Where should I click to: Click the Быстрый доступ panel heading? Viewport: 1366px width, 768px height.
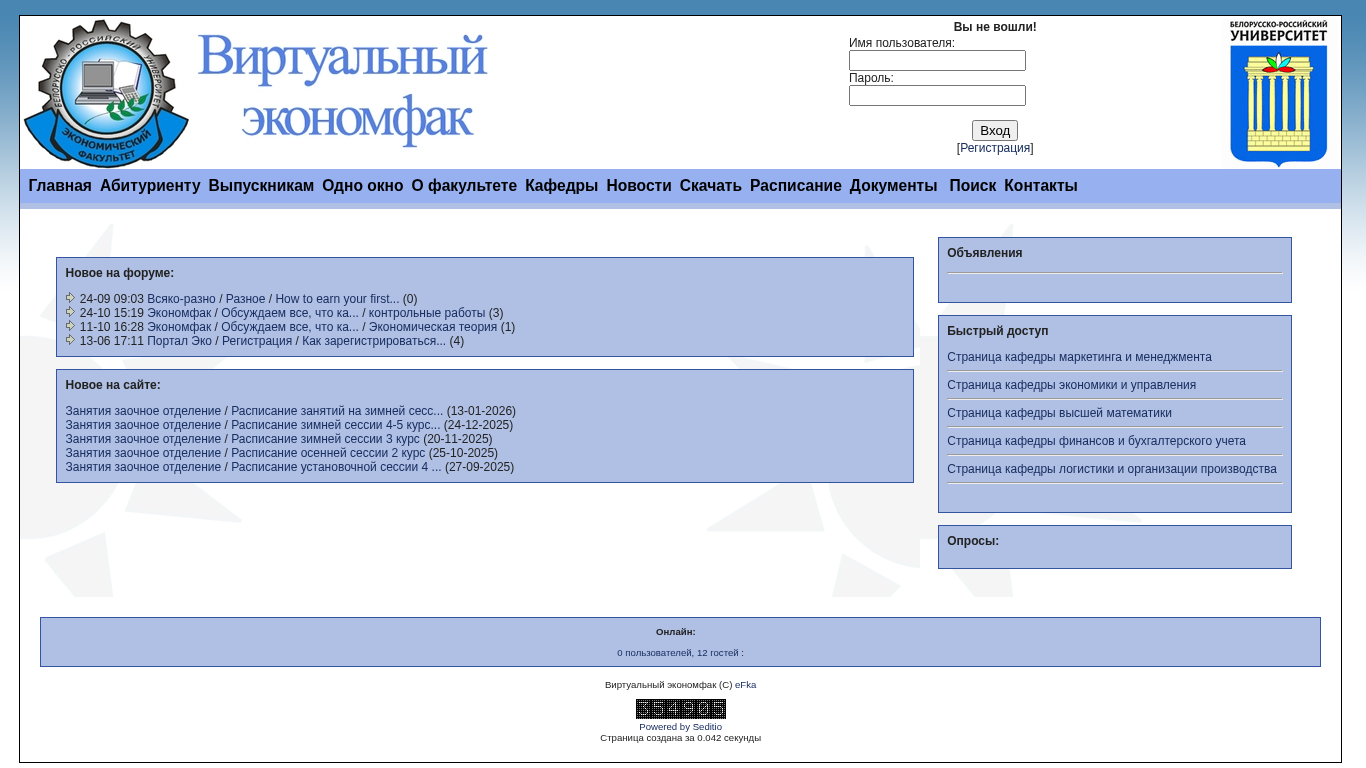998,331
